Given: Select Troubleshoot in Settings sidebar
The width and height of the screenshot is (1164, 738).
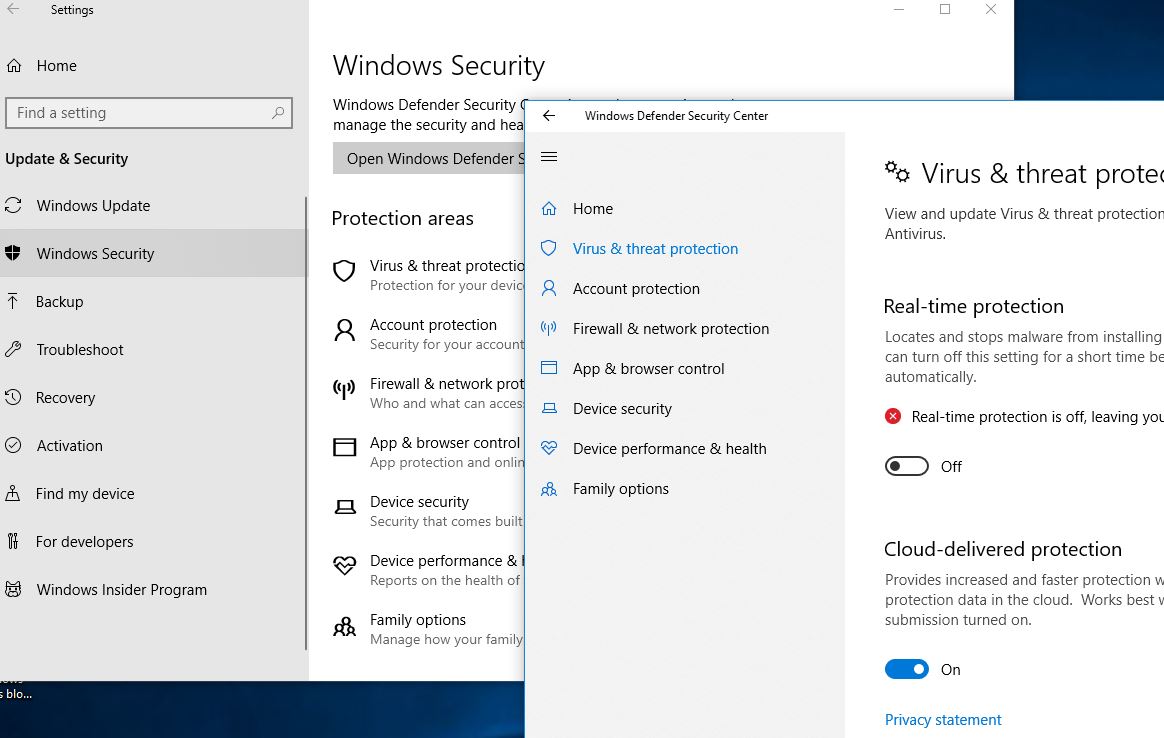Looking at the screenshot, I should pyautogui.click(x=80, y=350).
